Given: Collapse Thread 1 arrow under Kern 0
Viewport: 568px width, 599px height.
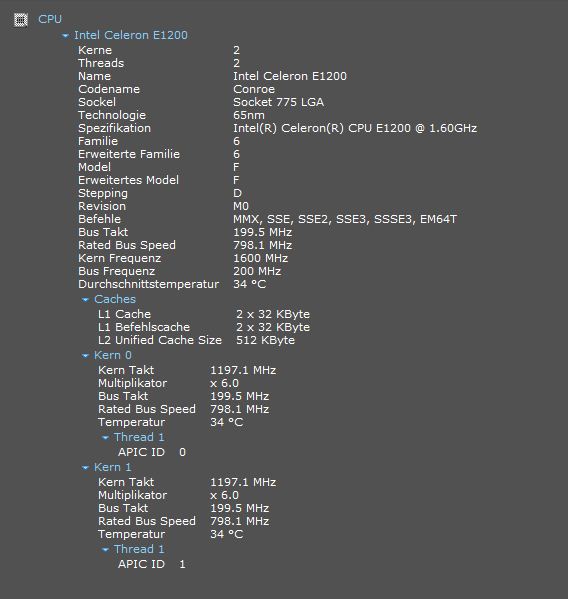Looking at the screenshot, I should (105, 438).
